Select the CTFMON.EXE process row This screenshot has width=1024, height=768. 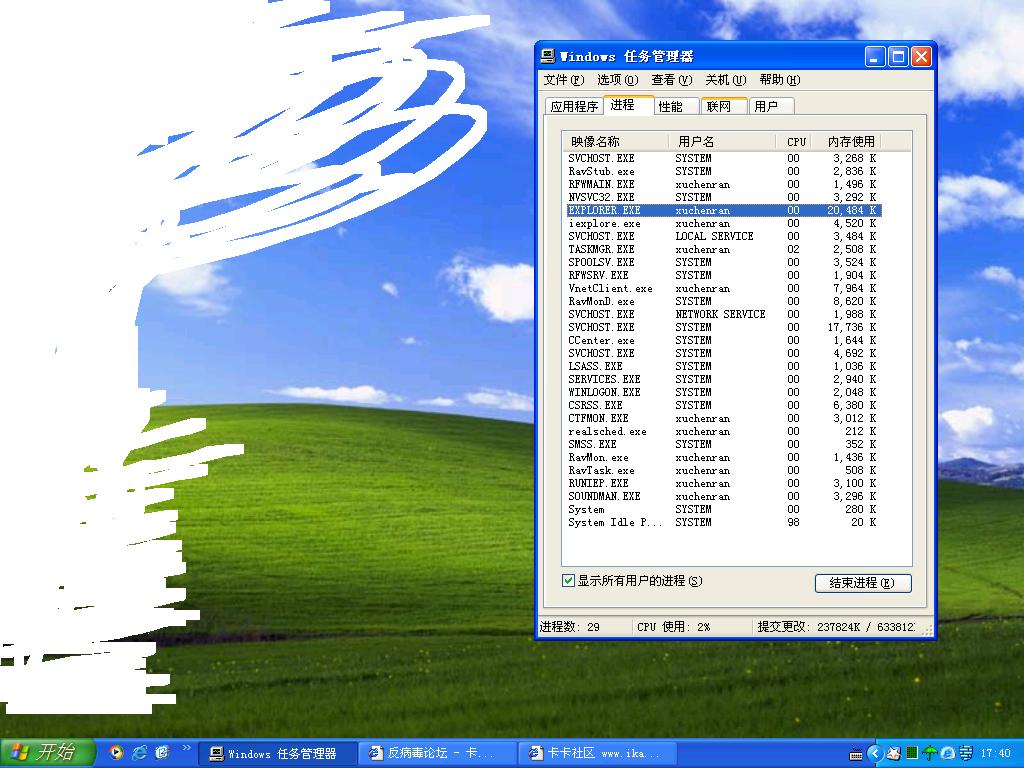(724, 419)
